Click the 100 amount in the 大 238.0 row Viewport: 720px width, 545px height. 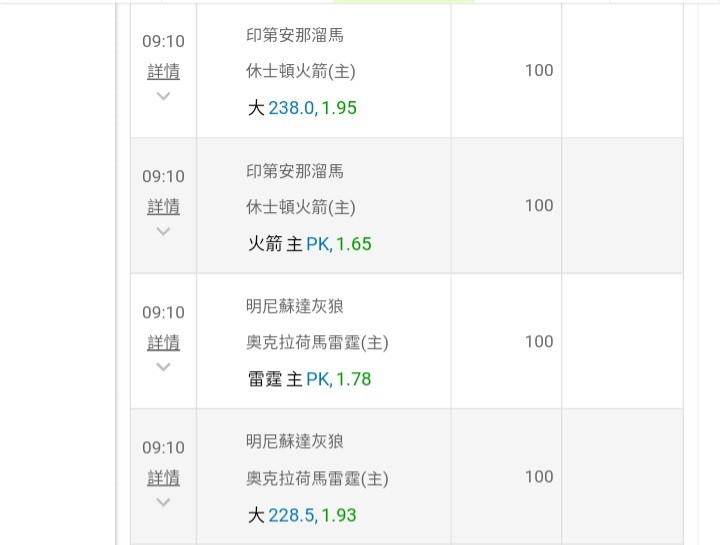539,70
